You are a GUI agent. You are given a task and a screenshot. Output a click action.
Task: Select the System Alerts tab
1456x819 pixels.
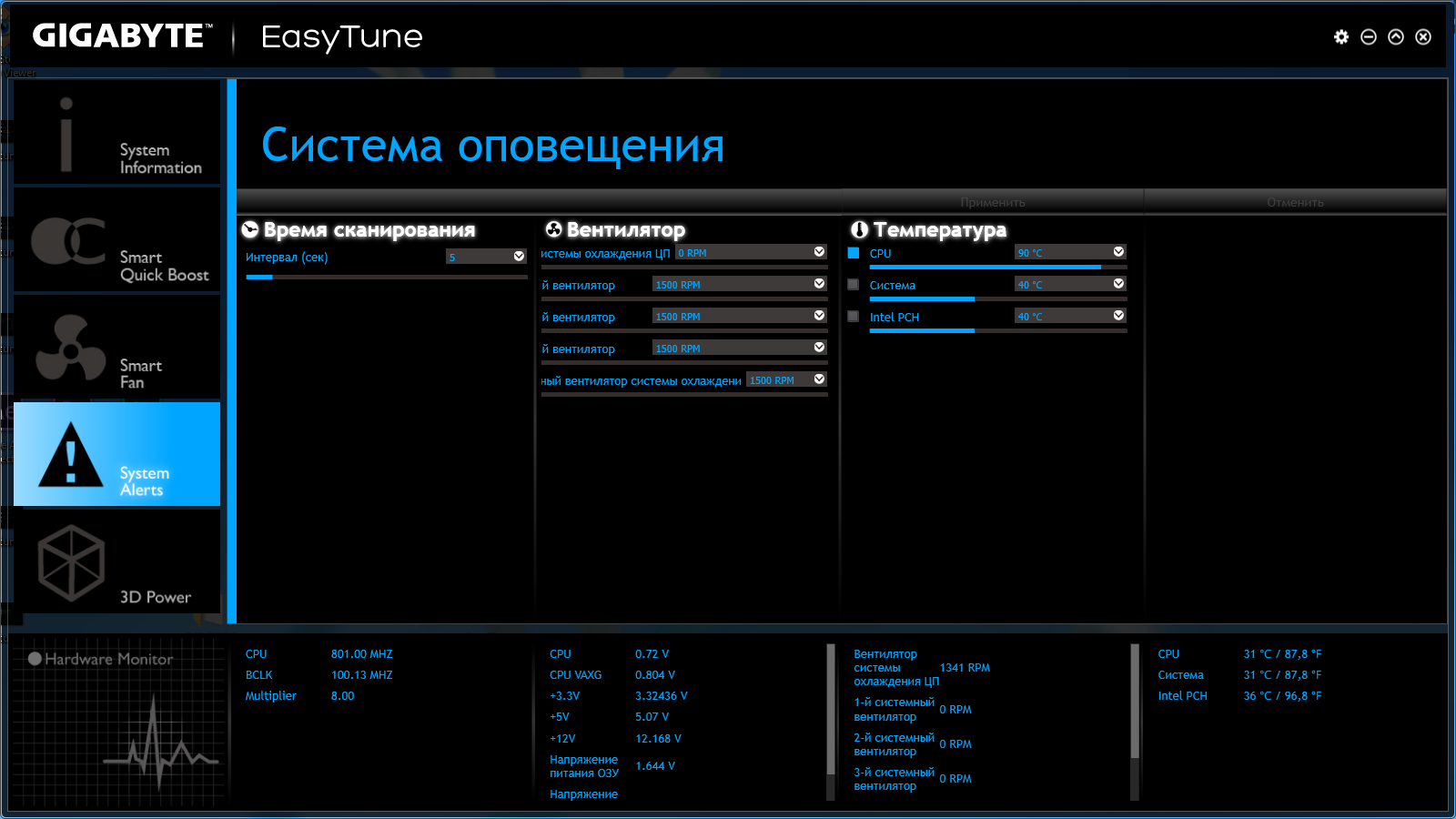click(x=117, y=454)
